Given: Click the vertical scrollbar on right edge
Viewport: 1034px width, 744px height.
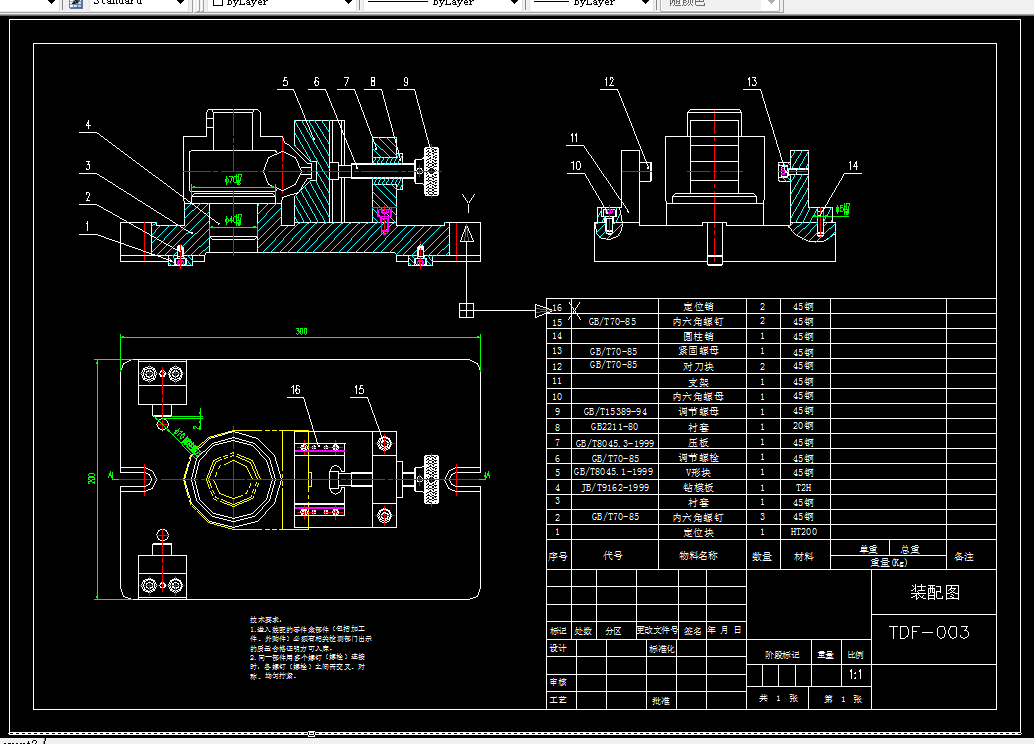Looking at the screenshot, I should click(x=1027, y=370).
